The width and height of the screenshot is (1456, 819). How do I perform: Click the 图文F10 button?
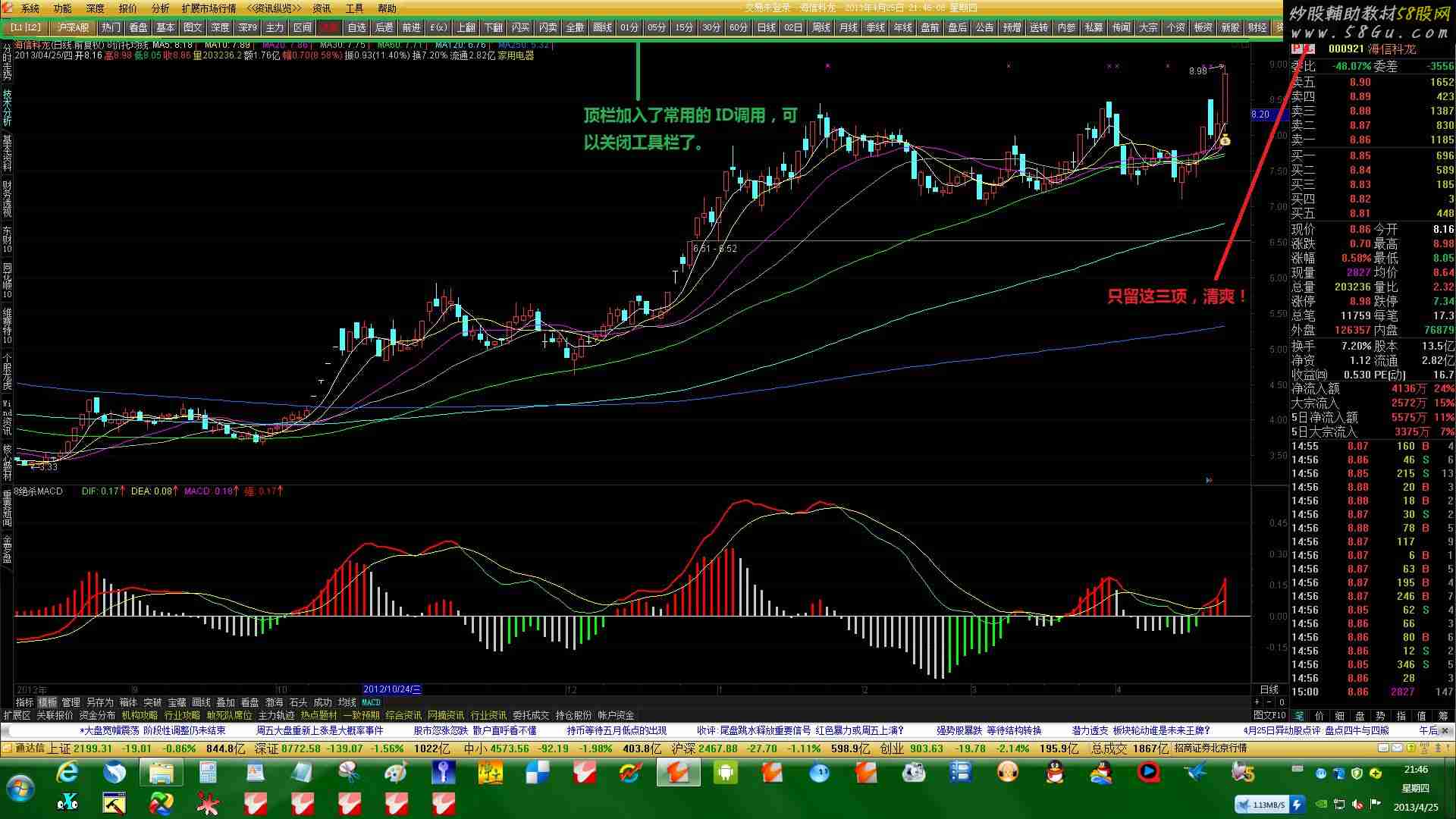(x=1269, y=715)
